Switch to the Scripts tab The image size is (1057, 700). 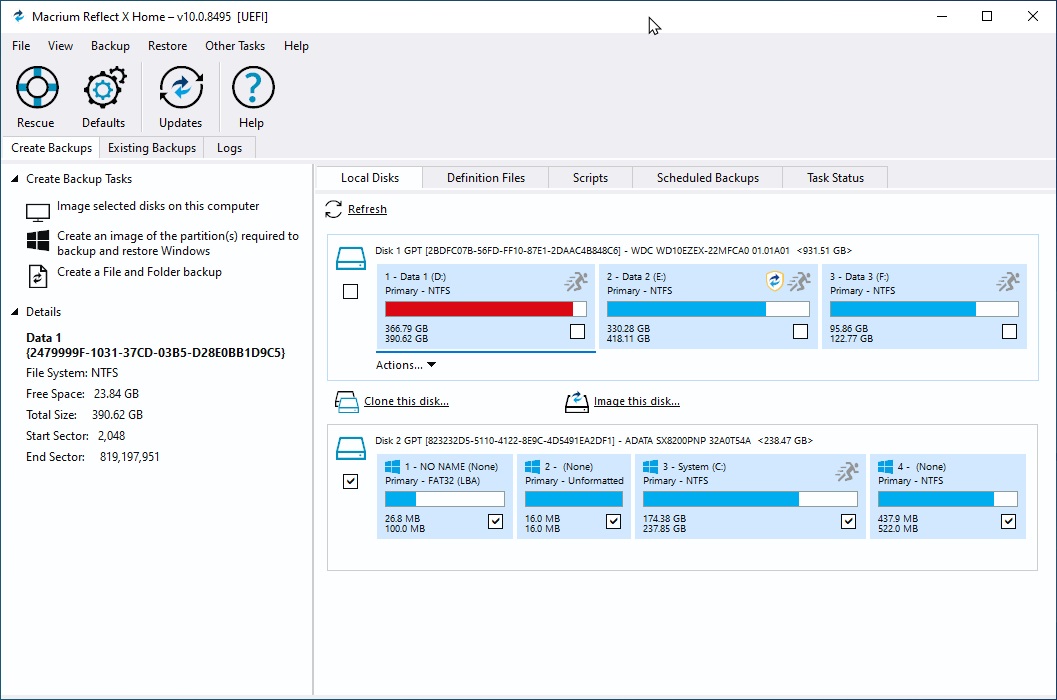tap(591, 178)
